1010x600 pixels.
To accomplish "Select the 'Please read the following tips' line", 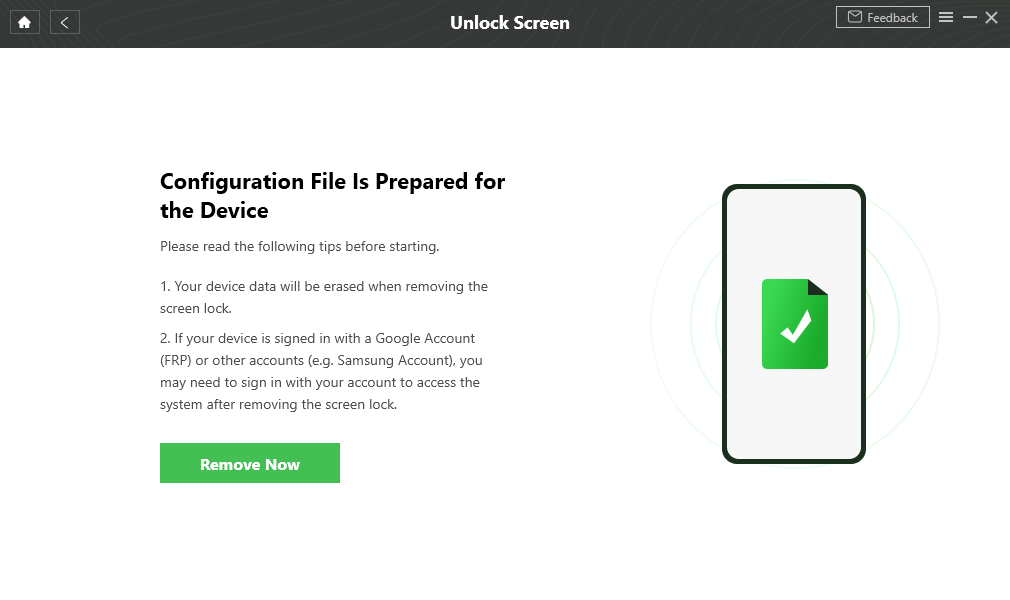I will [x=300, y=246].
